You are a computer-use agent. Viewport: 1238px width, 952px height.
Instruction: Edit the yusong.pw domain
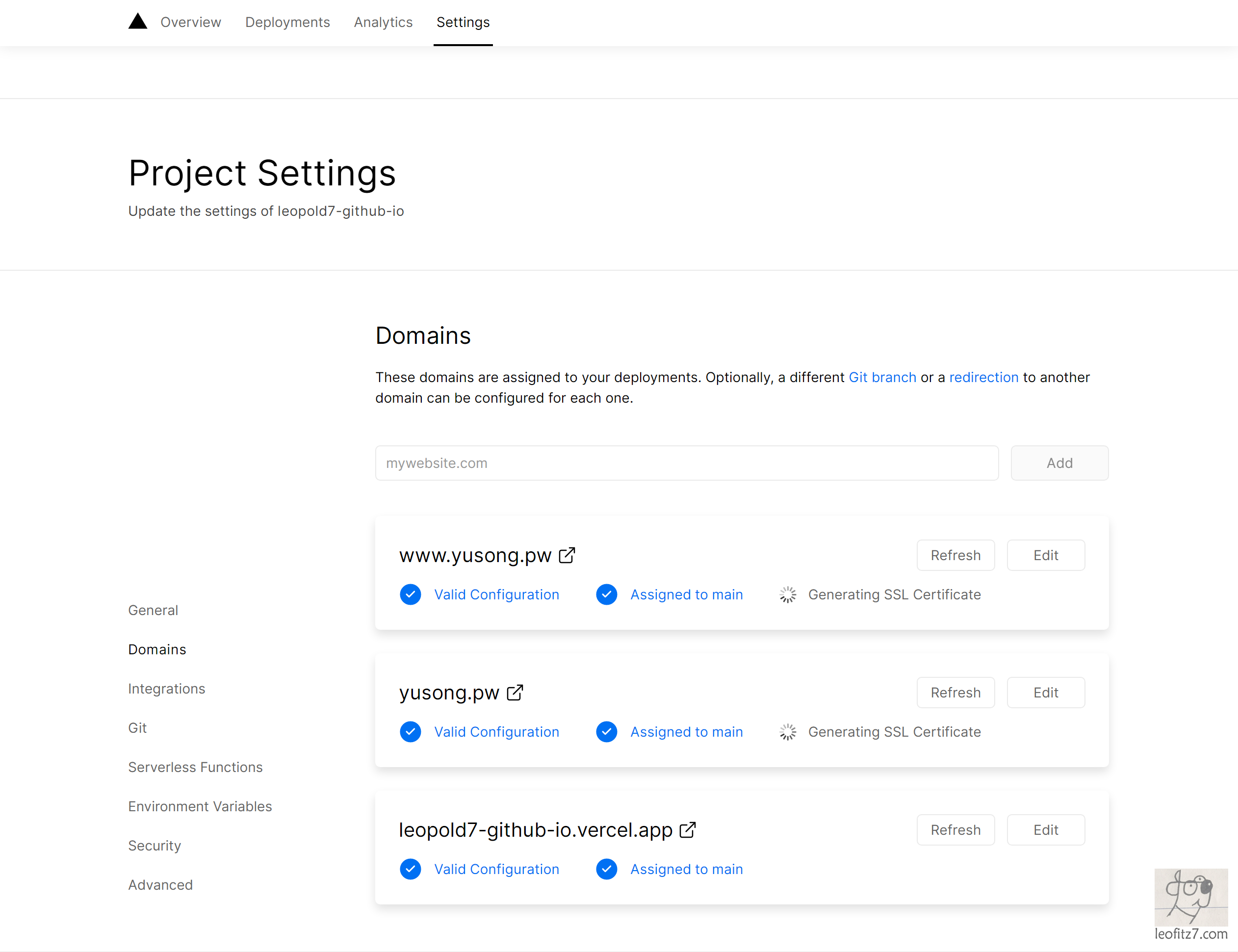tap(1045, 693)
